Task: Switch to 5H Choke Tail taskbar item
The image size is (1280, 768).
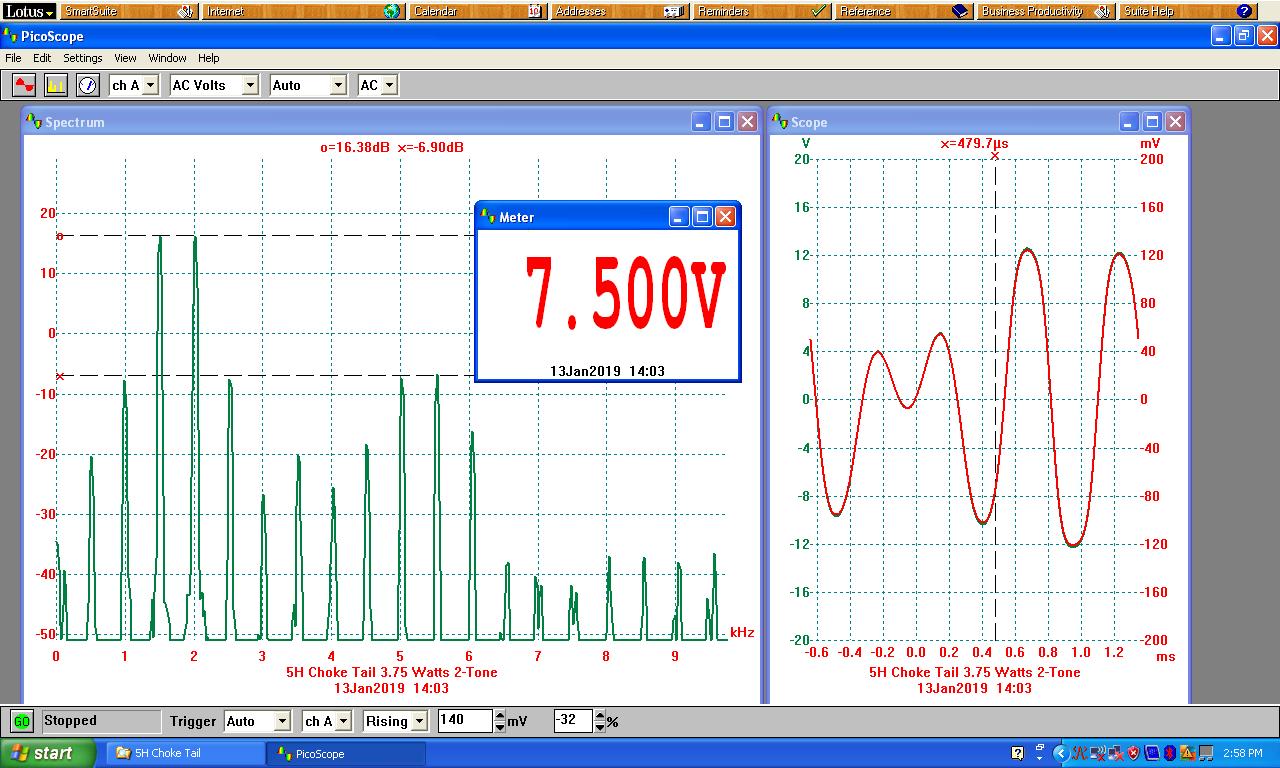Action: coord(185,753)
